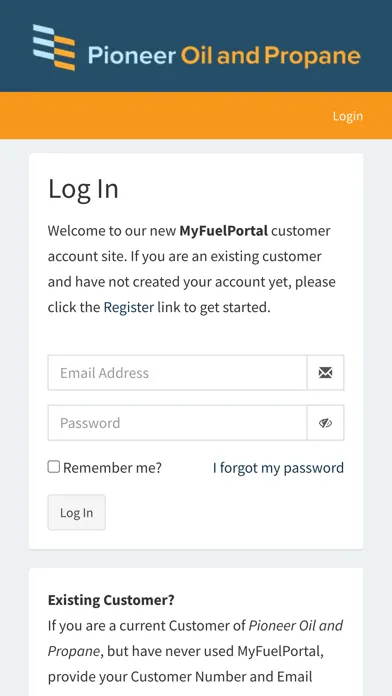Toggle password visibility with the eye icon

[x=325, y=423]
